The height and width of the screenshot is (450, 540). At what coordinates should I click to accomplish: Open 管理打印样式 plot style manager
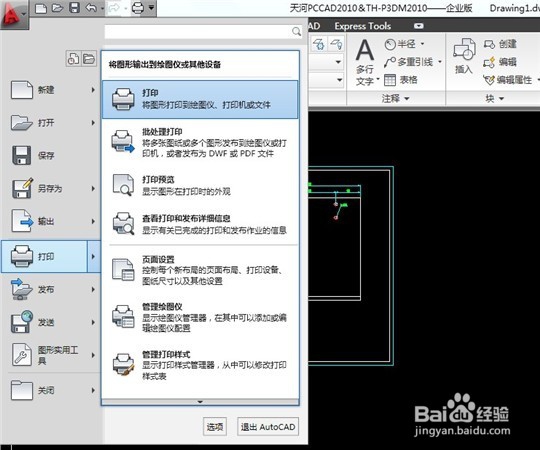pyautogui.click(x=200, y=365)
